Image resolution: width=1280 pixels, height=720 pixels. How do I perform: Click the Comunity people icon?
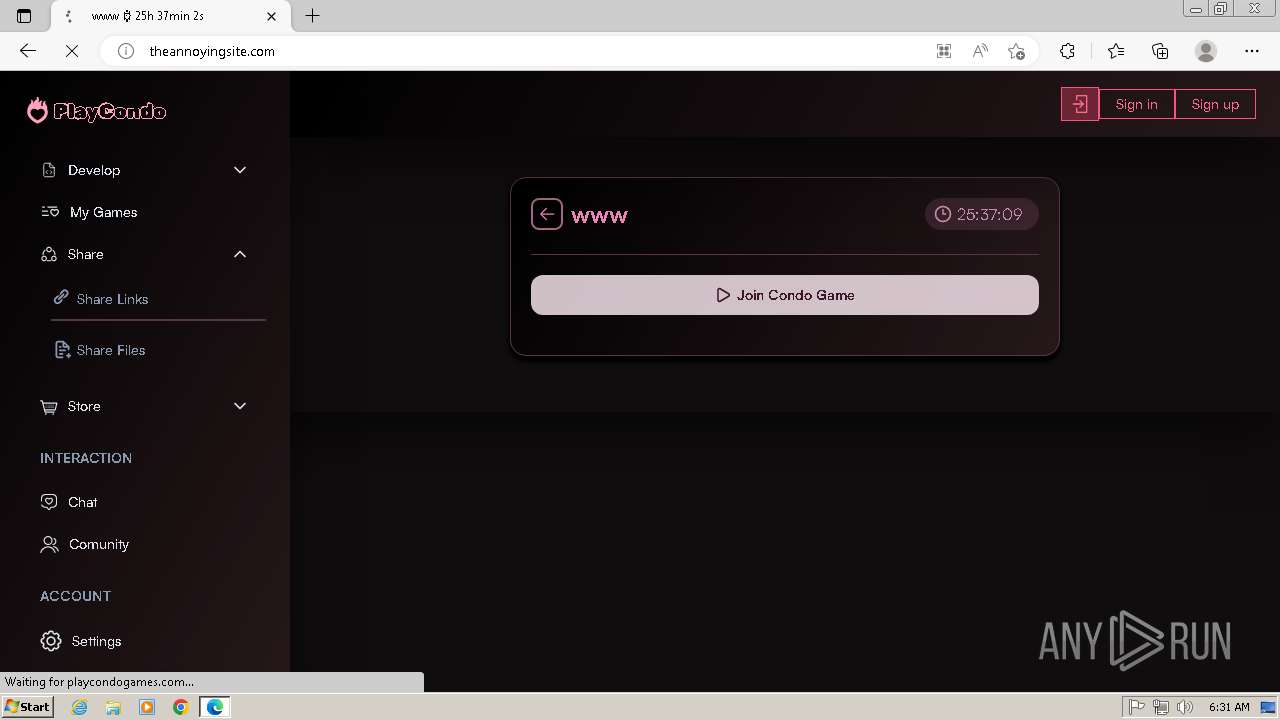tap(49, 544)
